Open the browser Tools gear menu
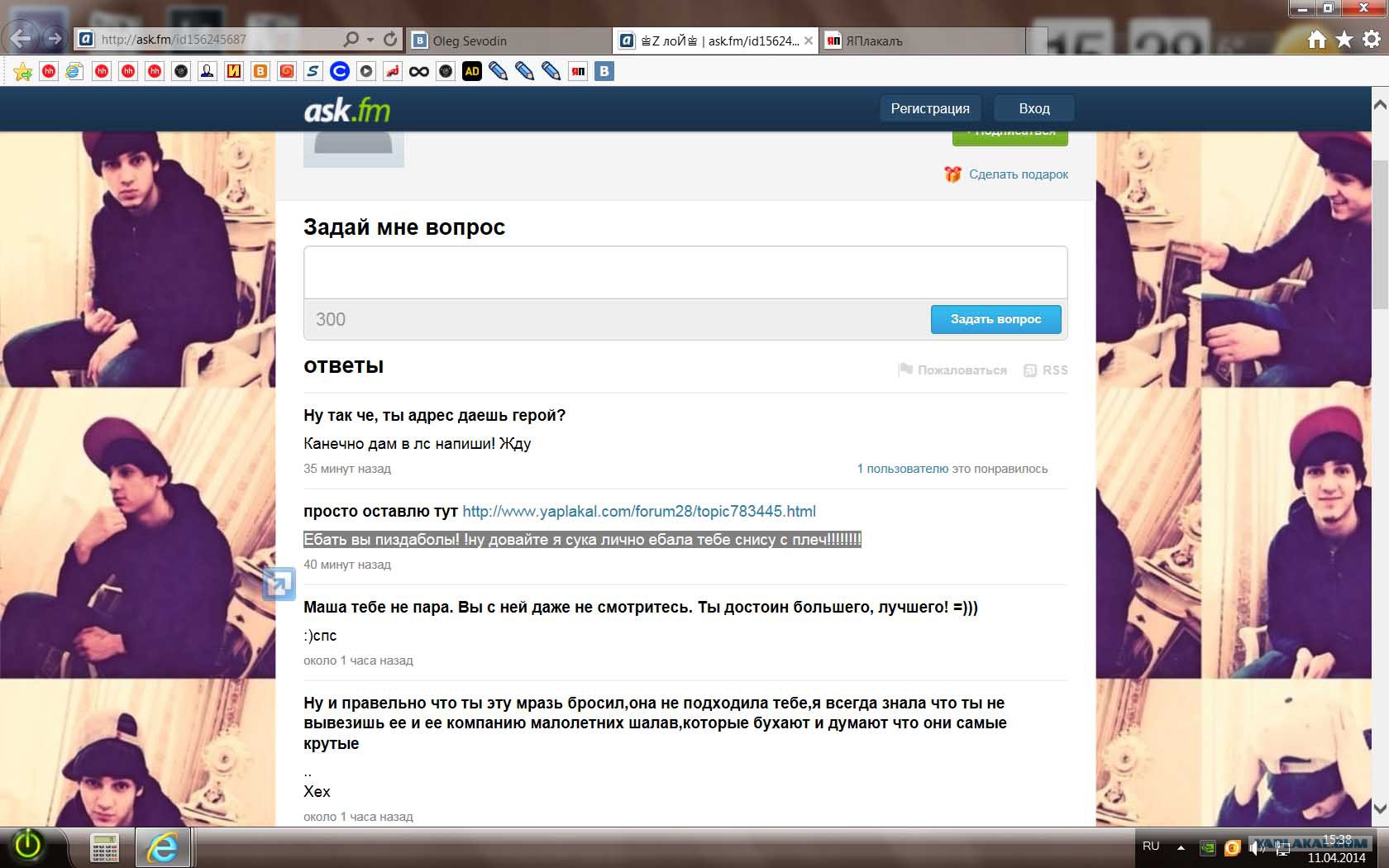The height and width of the screenshot is (868, 1389). [x=1372, y=39]
